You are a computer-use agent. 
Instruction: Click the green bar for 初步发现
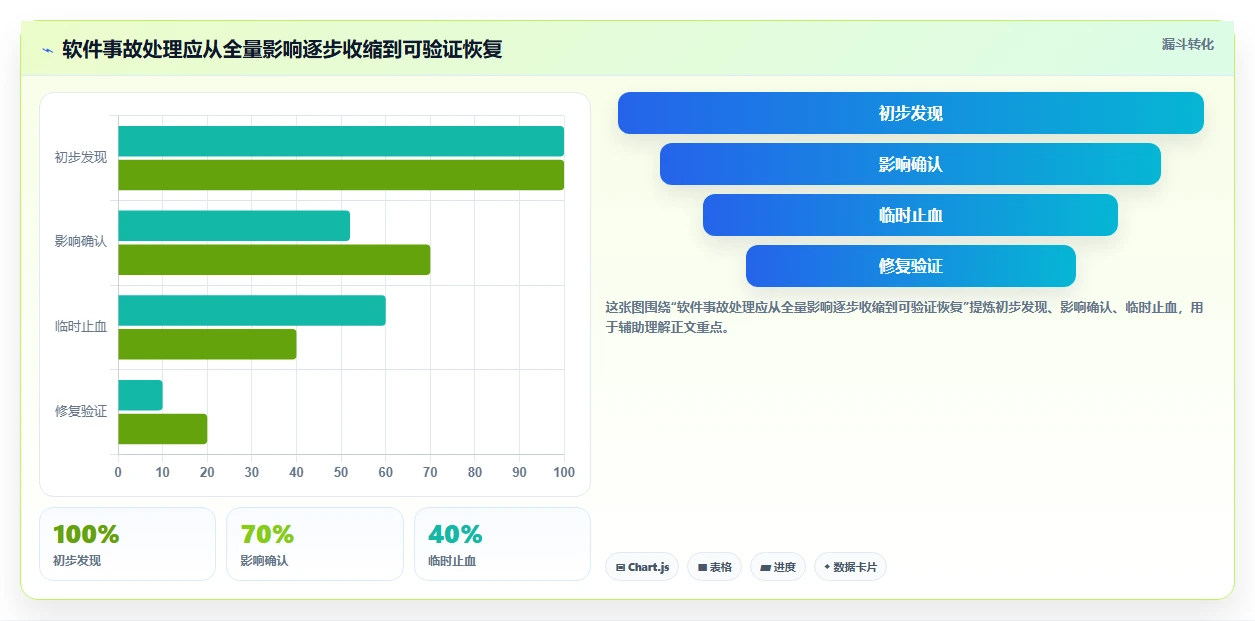[341, 175]
